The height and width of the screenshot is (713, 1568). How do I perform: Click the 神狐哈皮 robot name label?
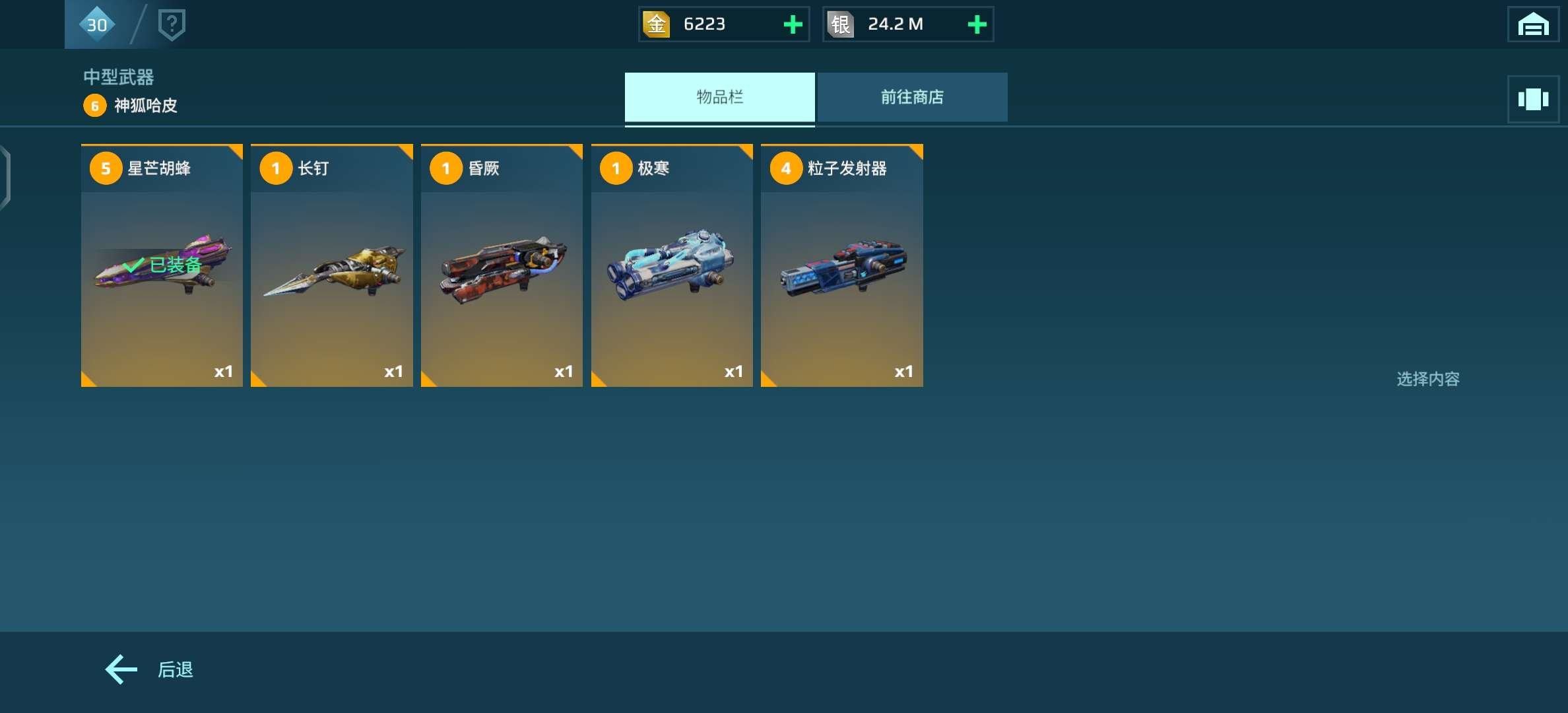pyautogui.click(x=146, y=106)
